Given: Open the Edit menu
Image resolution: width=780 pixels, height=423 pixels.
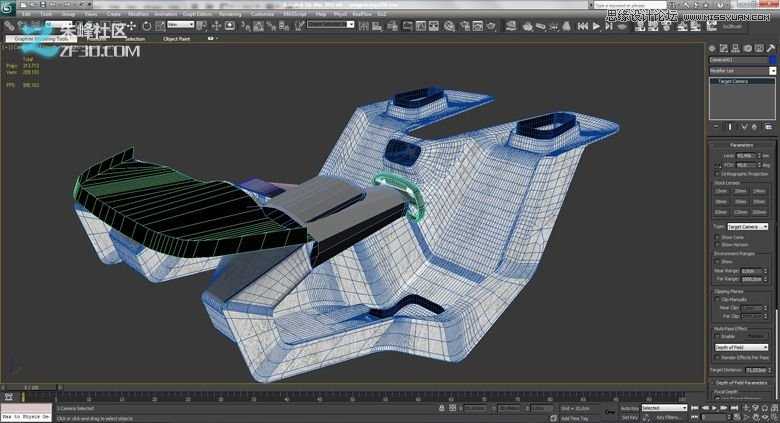Looking at the screenshot, I should (x=26, y=14).
